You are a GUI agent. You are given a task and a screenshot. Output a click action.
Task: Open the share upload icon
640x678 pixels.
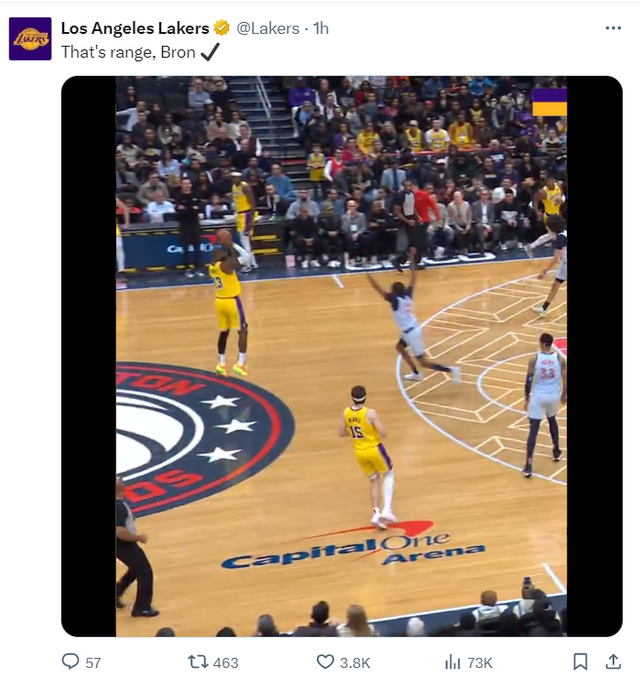(x=613, y=662)
